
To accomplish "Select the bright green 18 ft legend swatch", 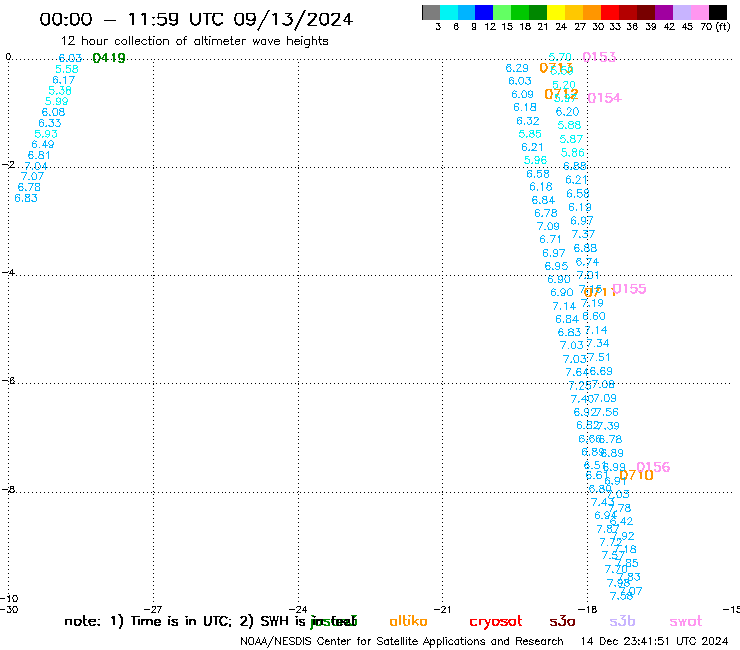I will click(x=521, y=12).
